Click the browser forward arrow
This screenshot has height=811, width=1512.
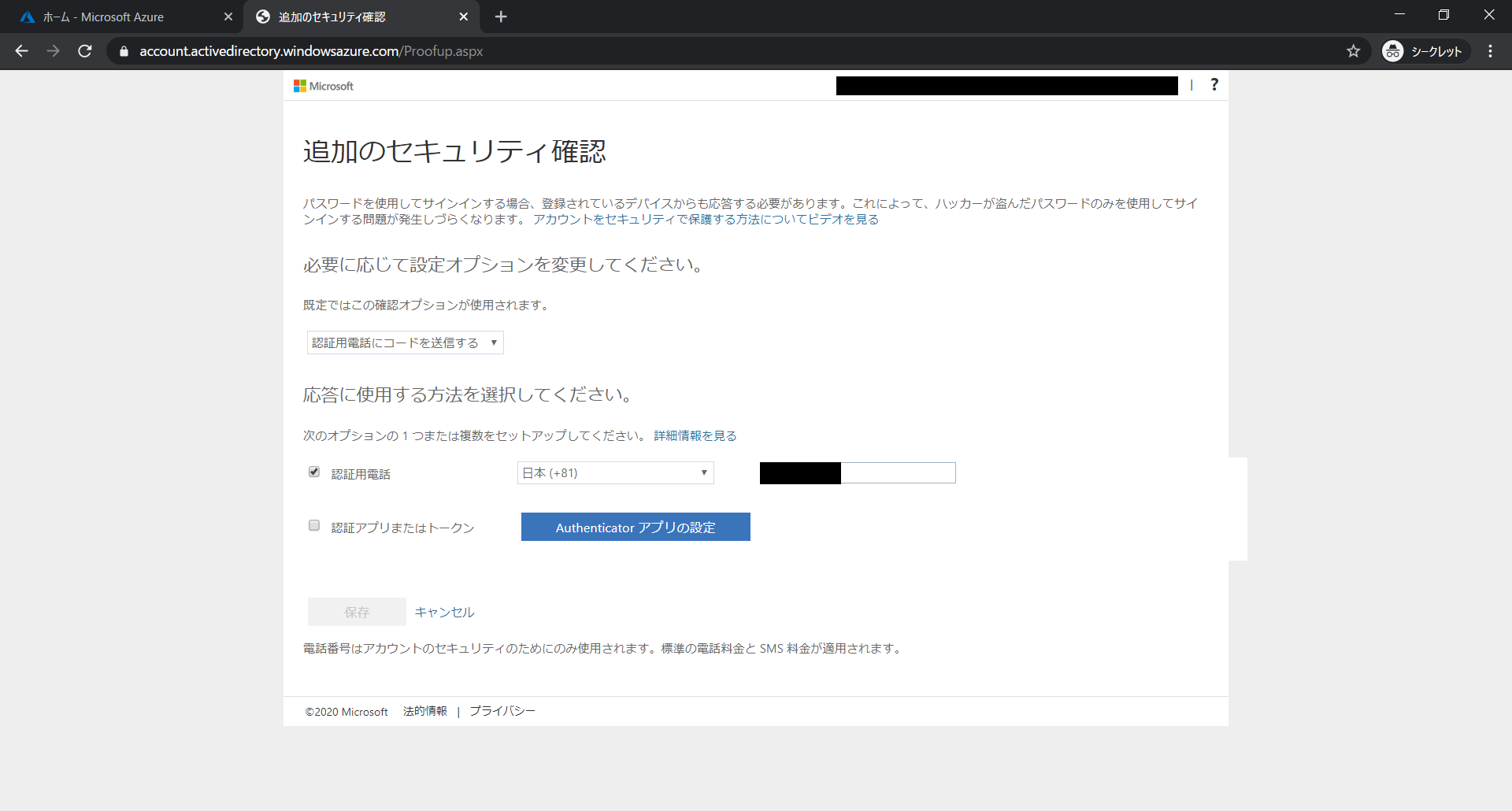pos(54,51)
